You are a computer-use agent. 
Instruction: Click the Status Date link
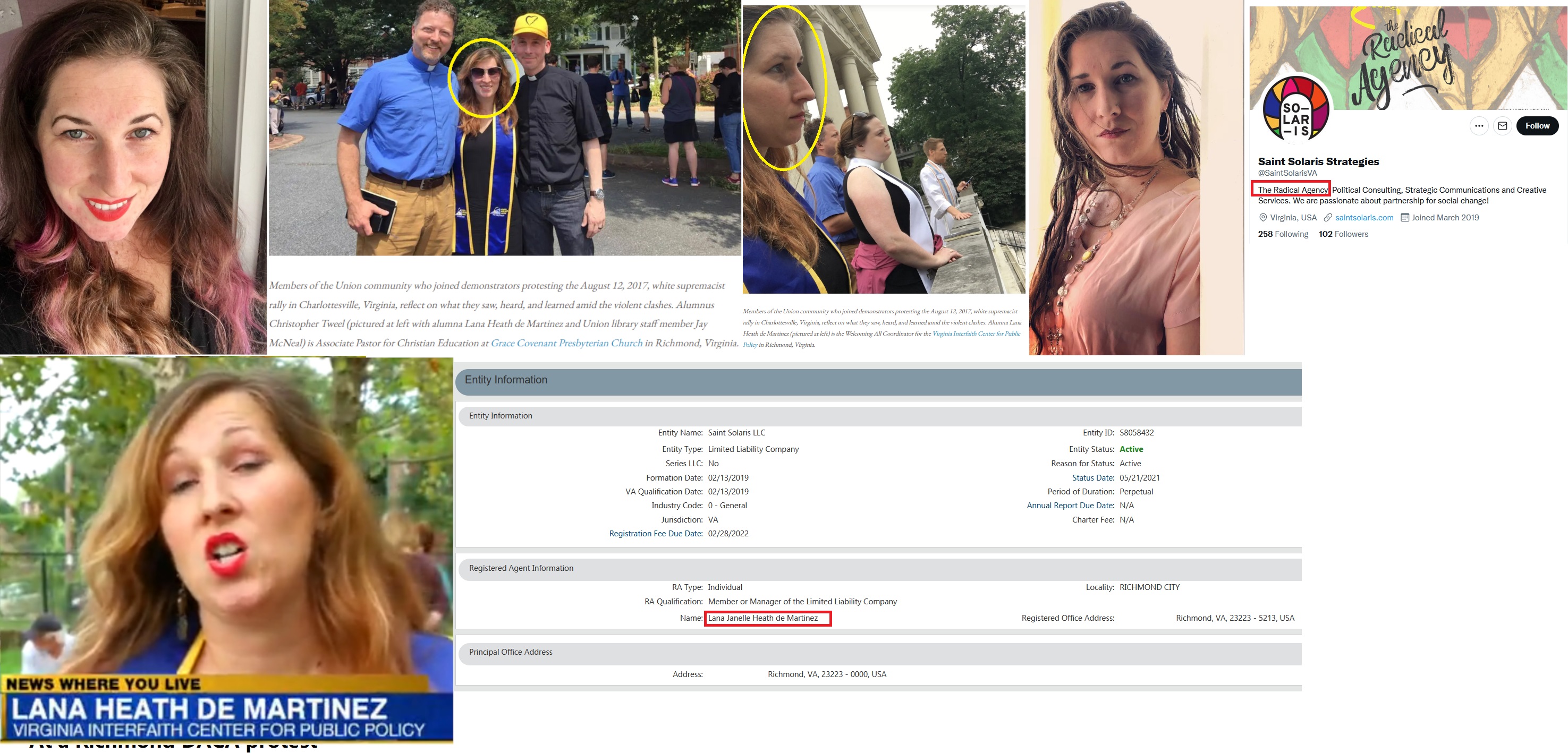point(1092,477)
